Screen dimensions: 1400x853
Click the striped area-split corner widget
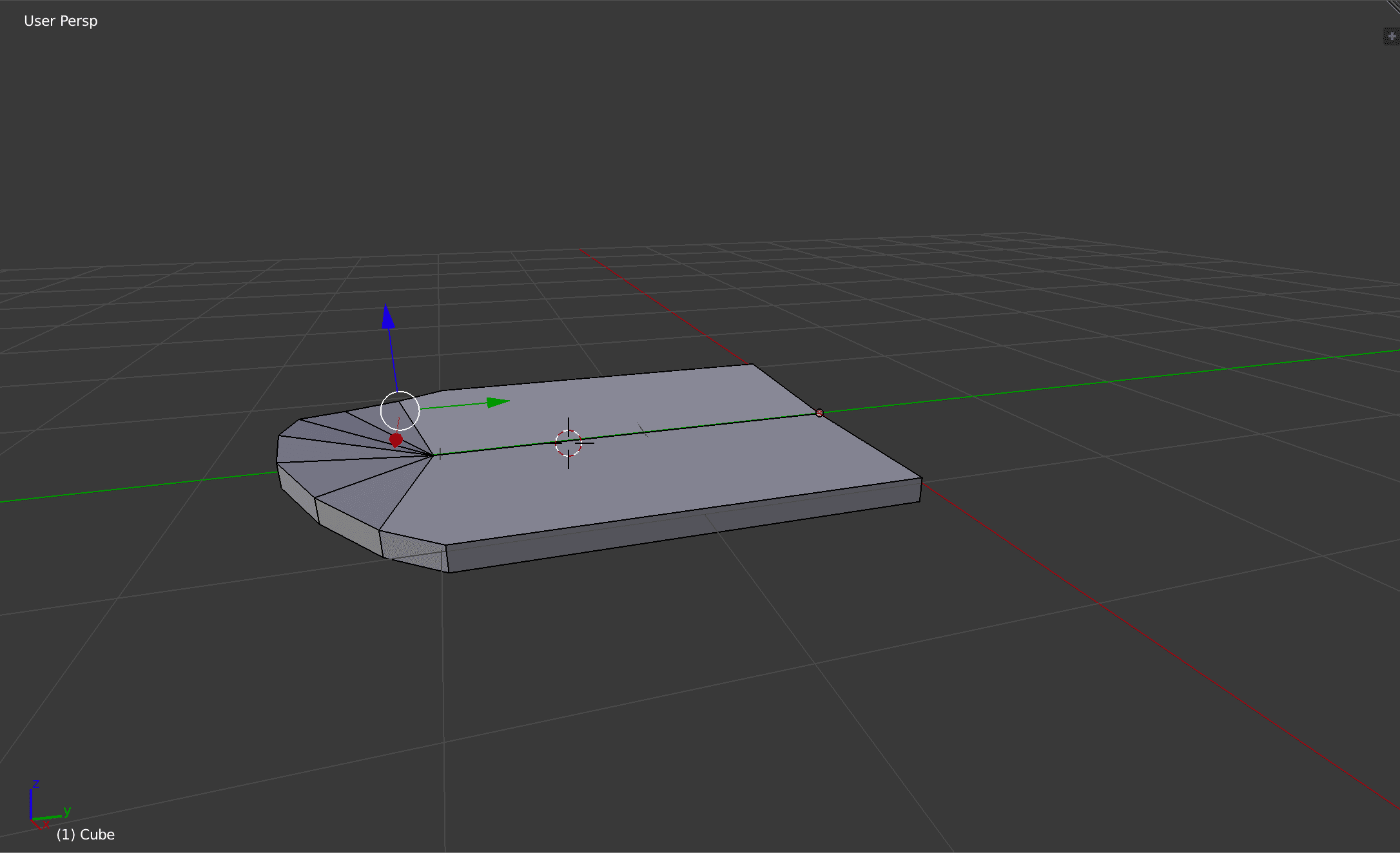(x=1394, y=5)
